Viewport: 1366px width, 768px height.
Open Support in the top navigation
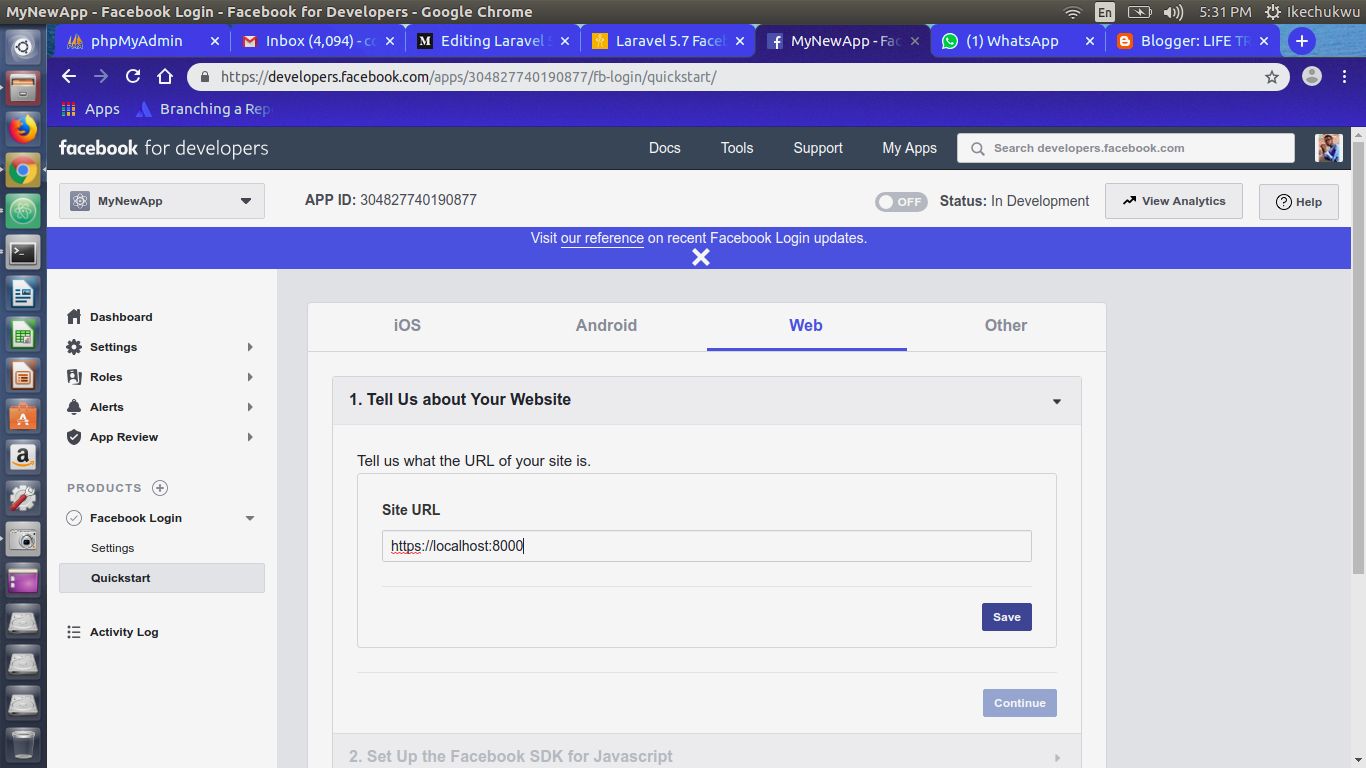pos(818,148)
